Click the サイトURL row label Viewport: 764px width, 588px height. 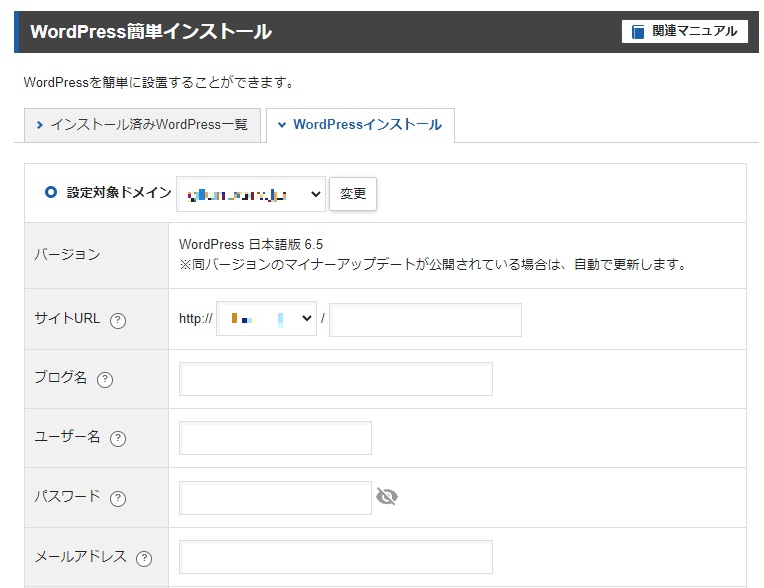(x=67, y=319)
